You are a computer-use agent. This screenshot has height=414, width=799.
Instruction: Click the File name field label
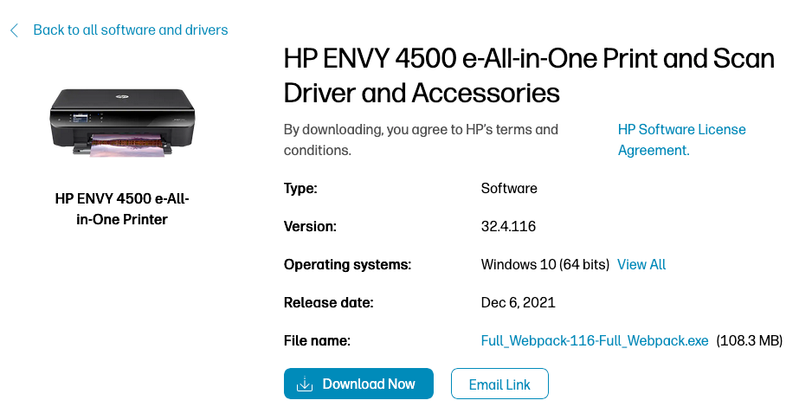(x=317, y=341)
